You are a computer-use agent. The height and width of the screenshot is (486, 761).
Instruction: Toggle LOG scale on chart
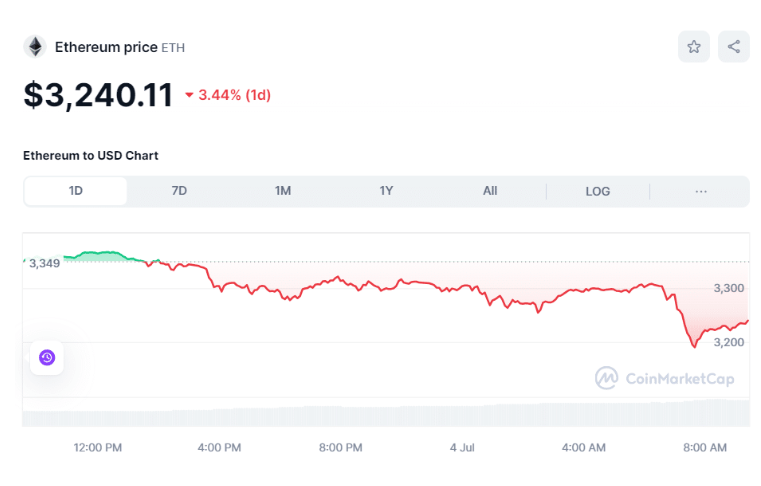coord(598,191)
